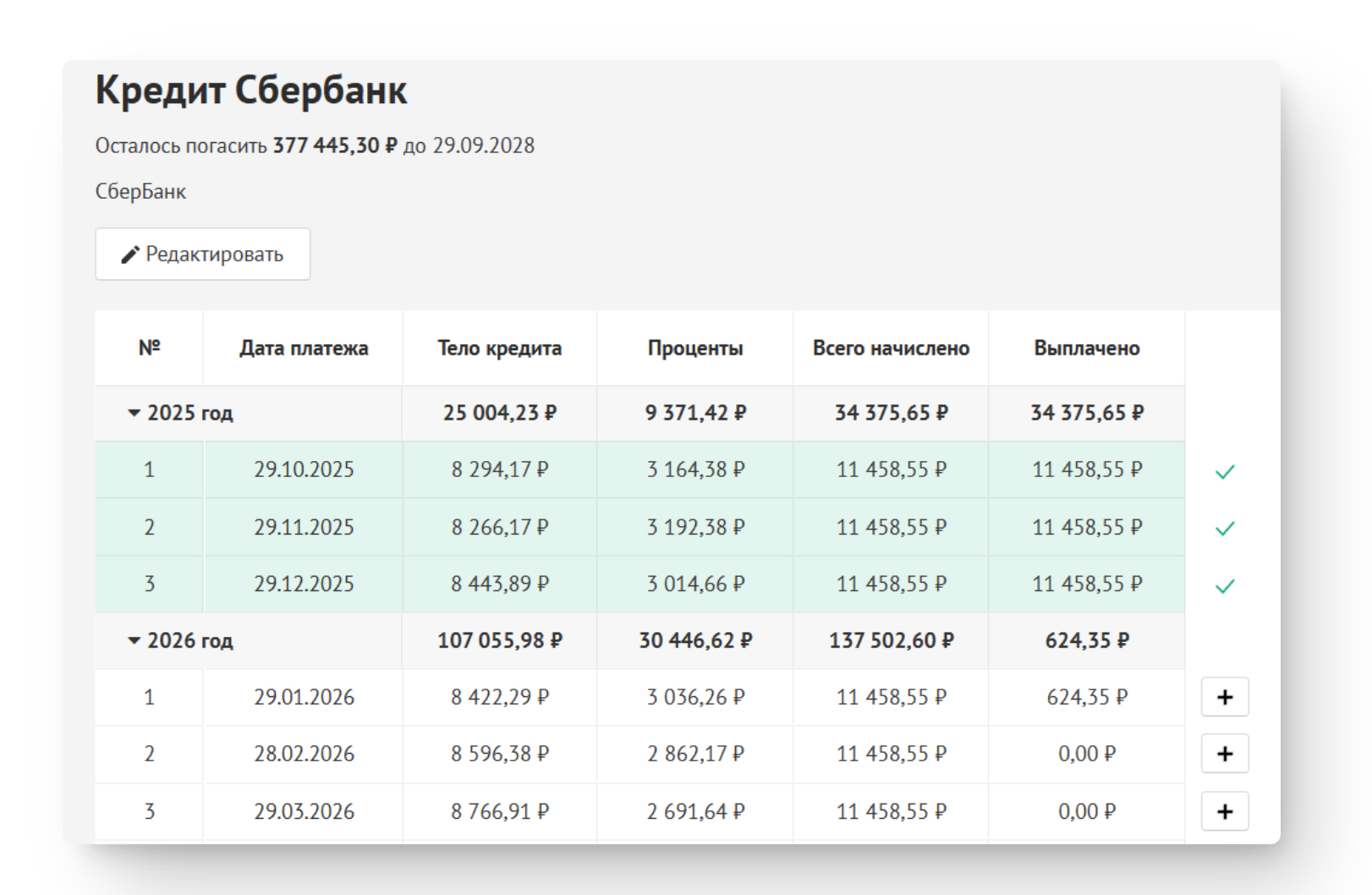Screen dimensions: 1372x895
Task: Select the 29.10.2025 payment date cell
Action: pyautogui.click(x=304, y=469)
